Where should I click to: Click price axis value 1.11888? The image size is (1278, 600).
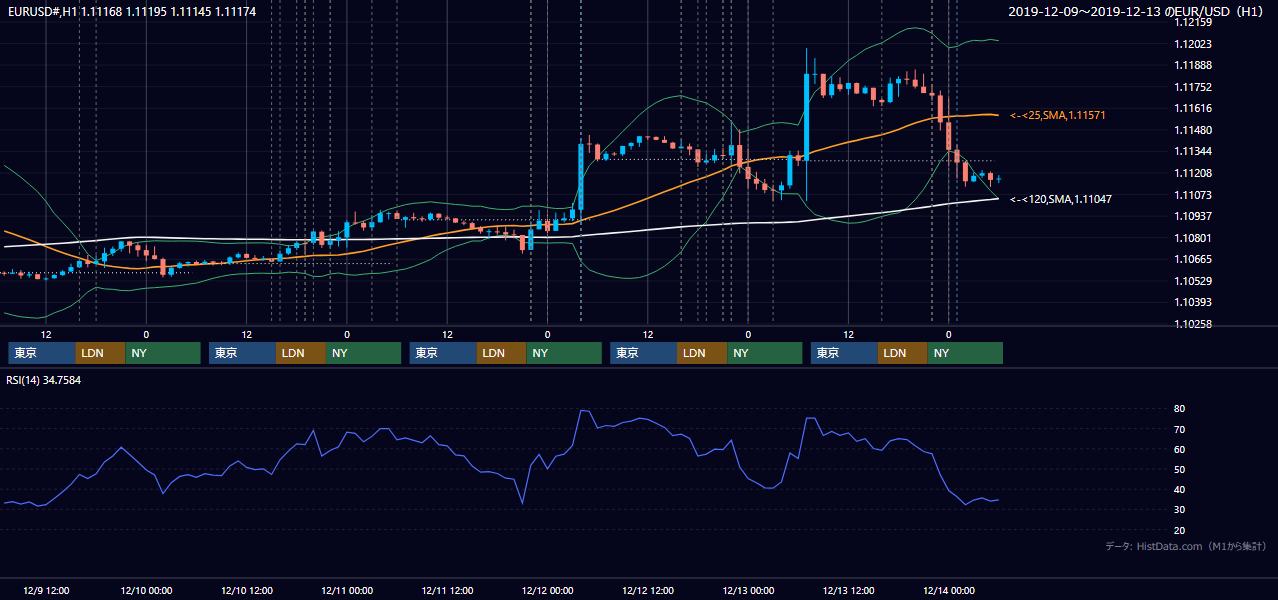1193,65
